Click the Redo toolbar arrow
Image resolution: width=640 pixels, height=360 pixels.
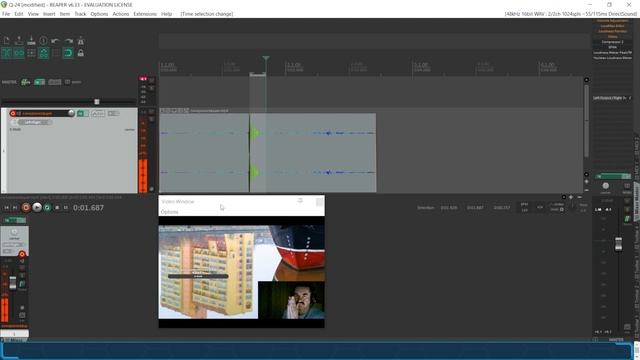[68, 40]
